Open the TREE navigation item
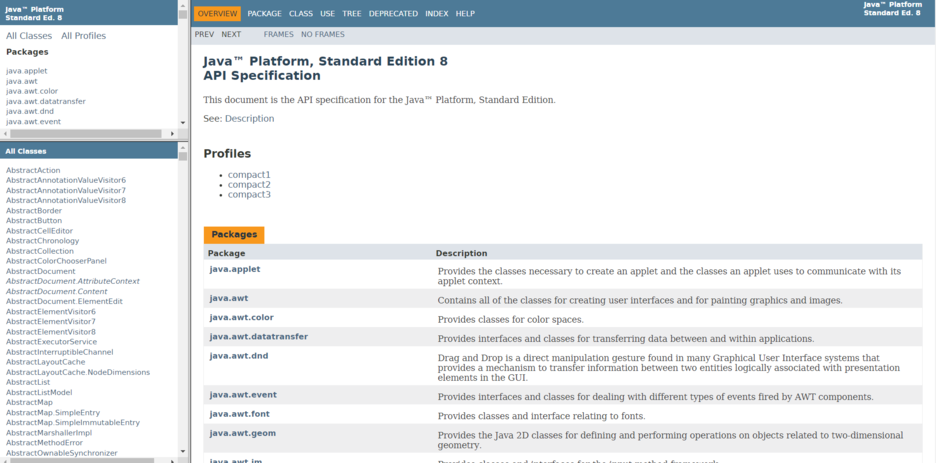936x463 pixels. coord(352,14)
